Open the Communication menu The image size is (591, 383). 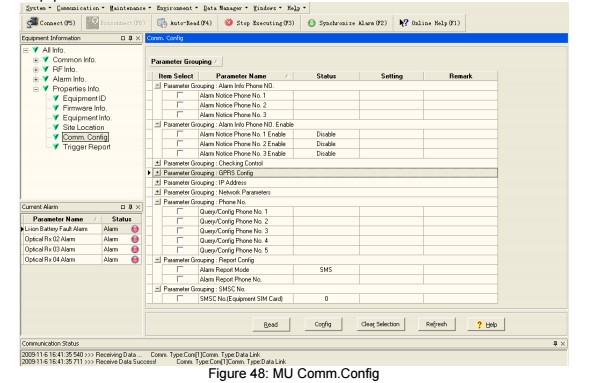[80, 8]
